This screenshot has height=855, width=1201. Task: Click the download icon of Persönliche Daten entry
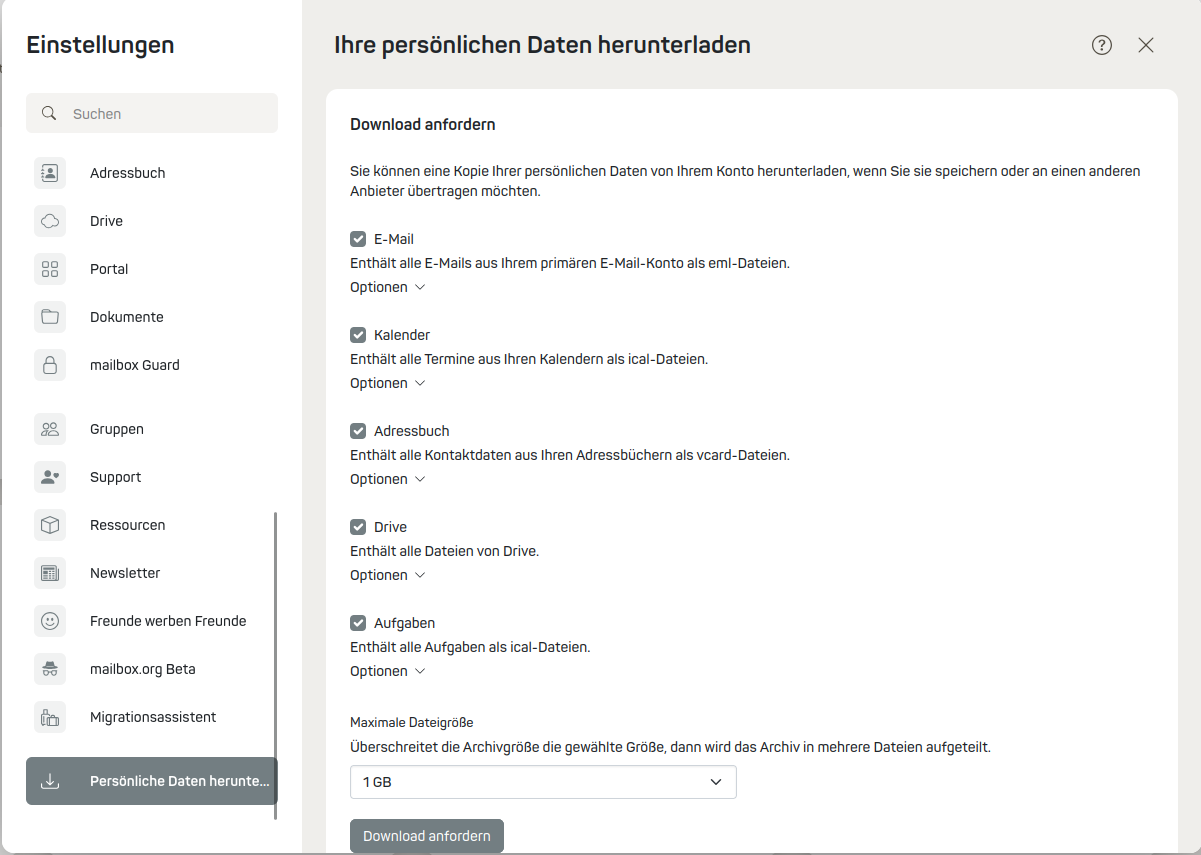pyautogui.click(x=49, y=781)
